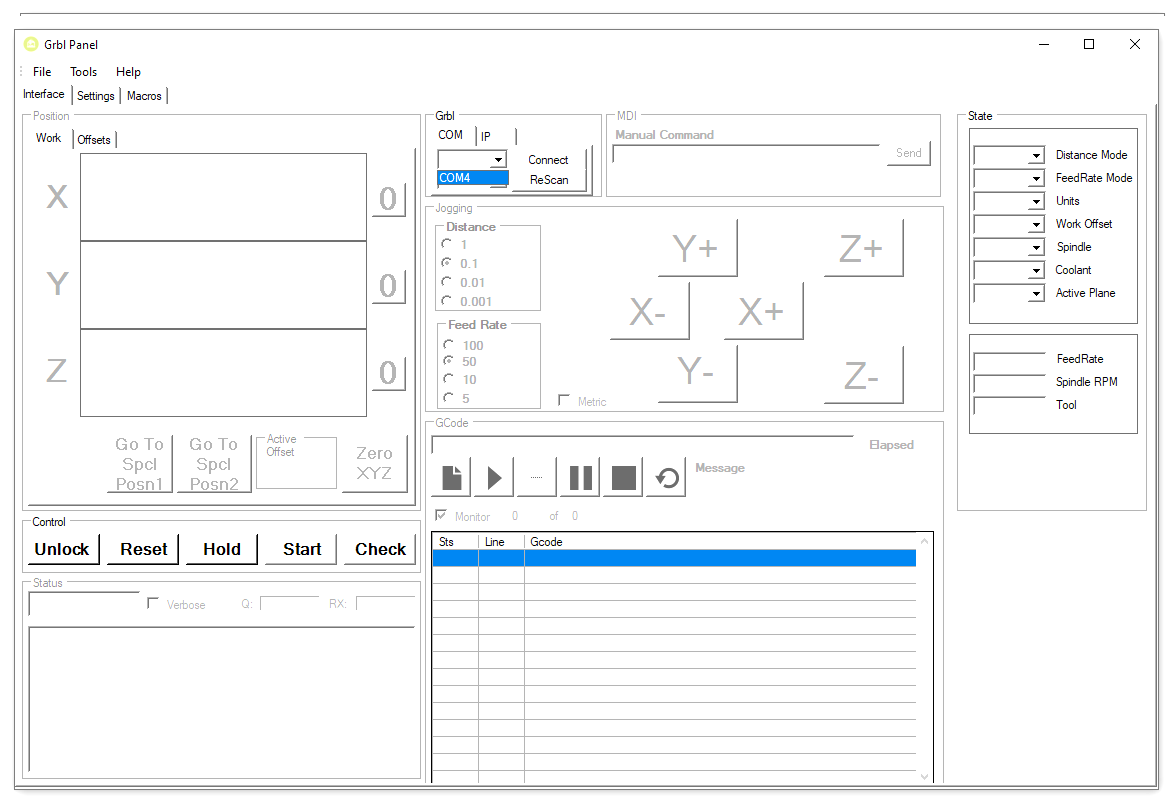
Task: Click the Manual Command input field
Action: pos(746,153)
